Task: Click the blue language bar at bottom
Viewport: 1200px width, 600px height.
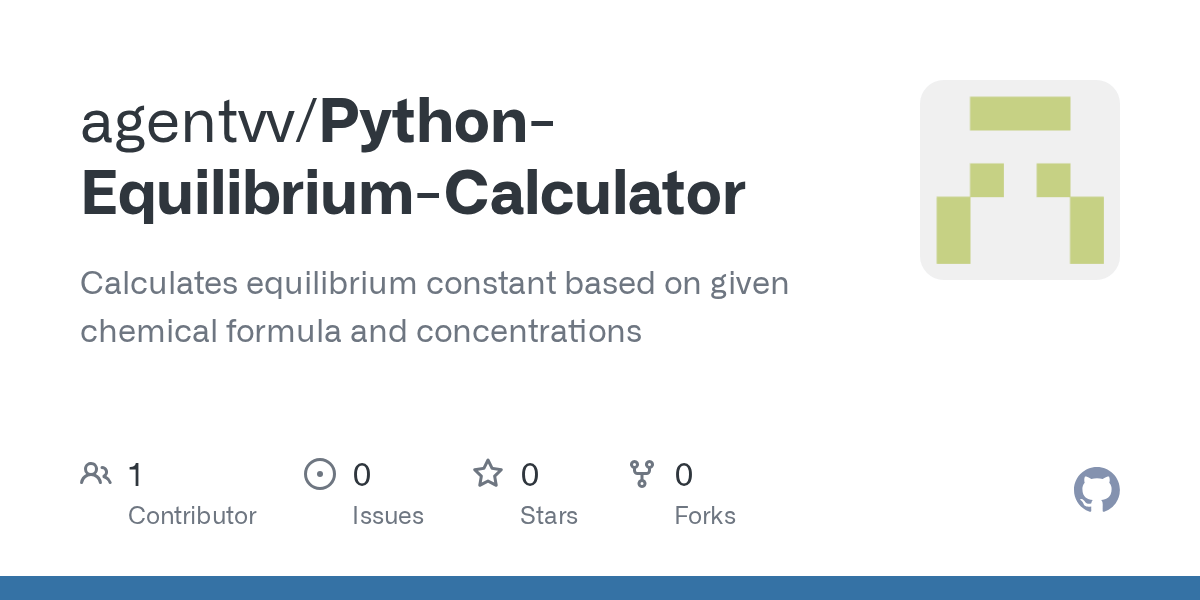Action: [600, 588]
